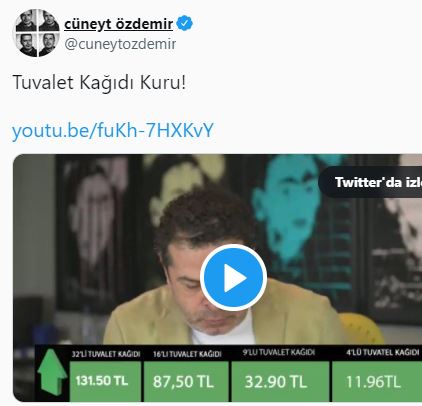Play the embedded video

tap(233, 278)
